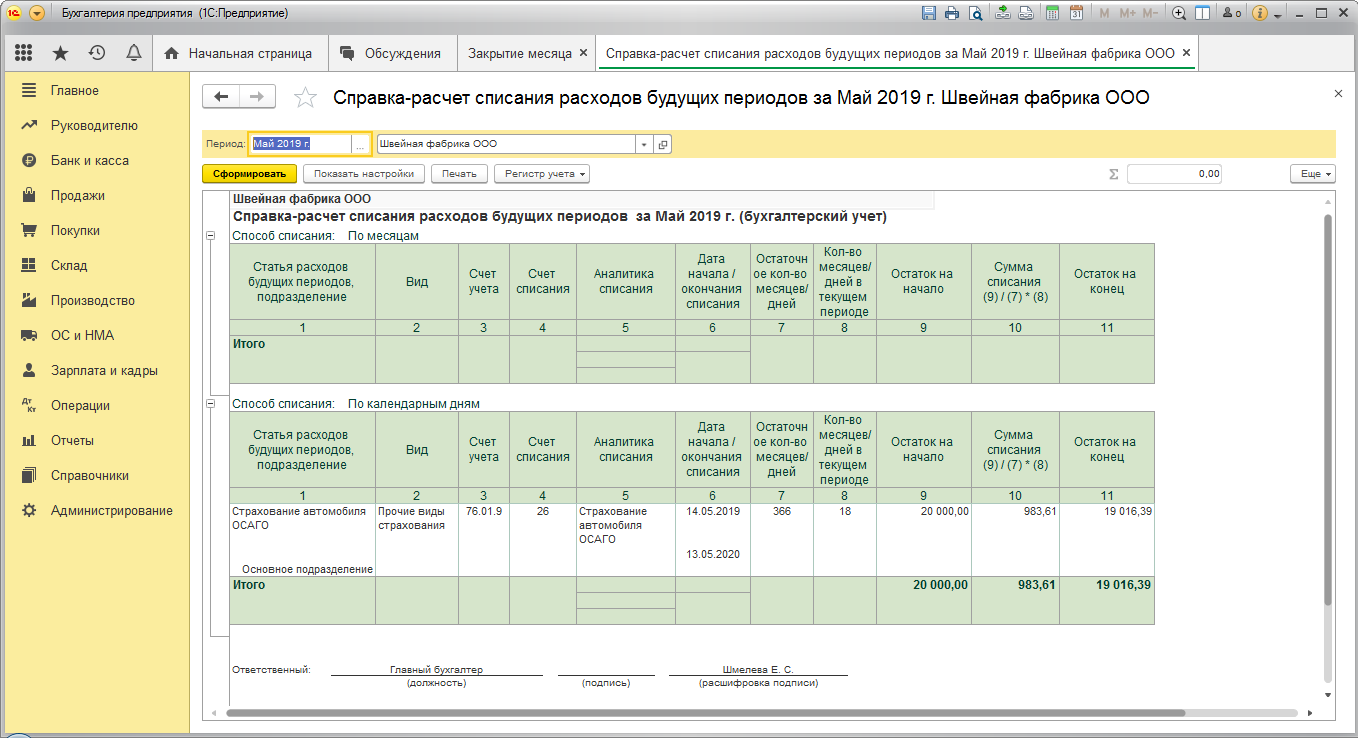Switch to the 'Закрытие месяца' tab
1358x738 pixels.
click(519, 53)
